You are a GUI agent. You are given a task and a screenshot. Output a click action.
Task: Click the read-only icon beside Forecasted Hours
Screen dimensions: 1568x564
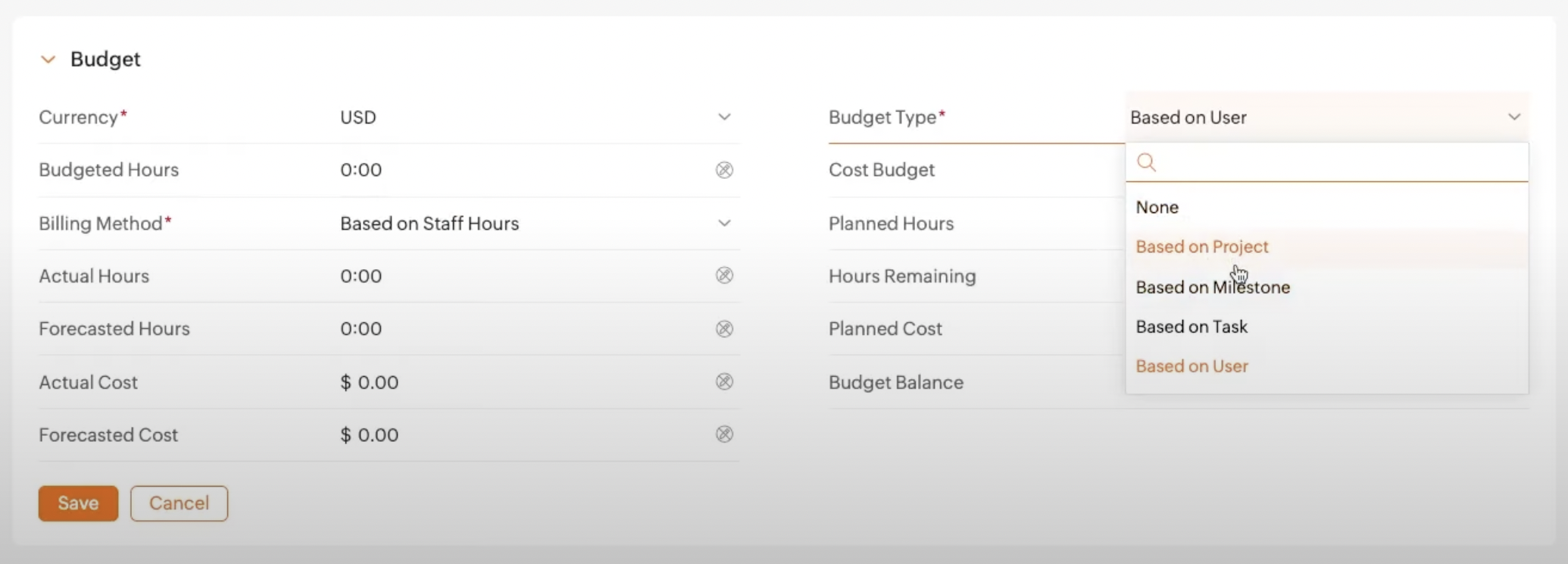724,328
